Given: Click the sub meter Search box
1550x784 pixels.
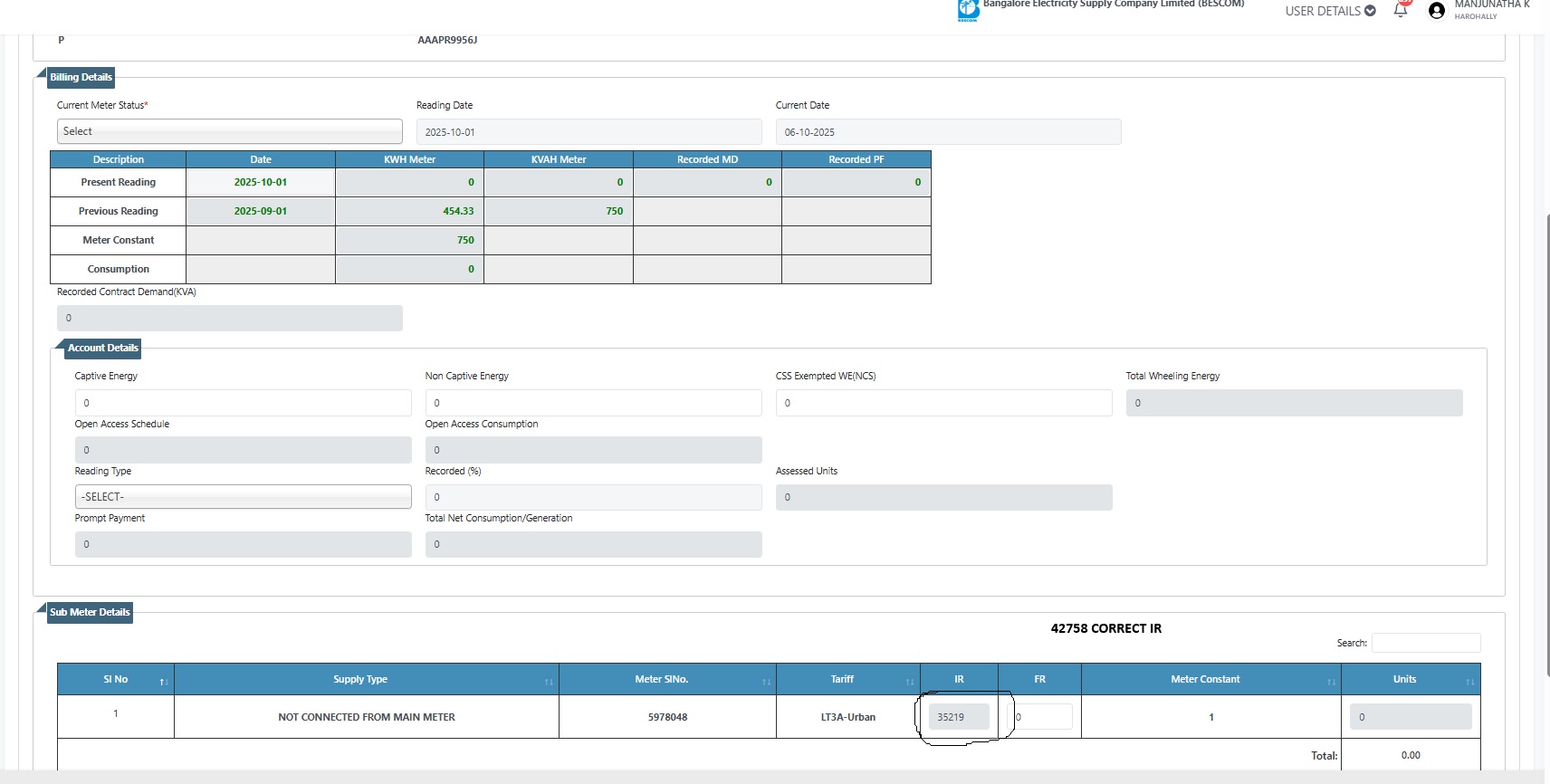Looking at the screenshot, I should 1426,643.
